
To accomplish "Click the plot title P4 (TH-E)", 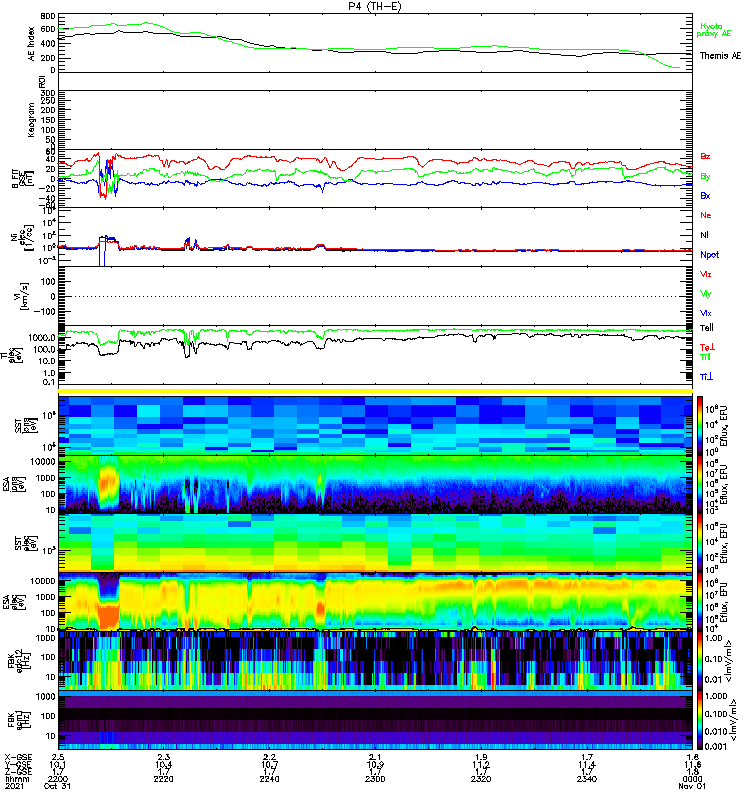I will pyautogui.click(x=375, y=6).
